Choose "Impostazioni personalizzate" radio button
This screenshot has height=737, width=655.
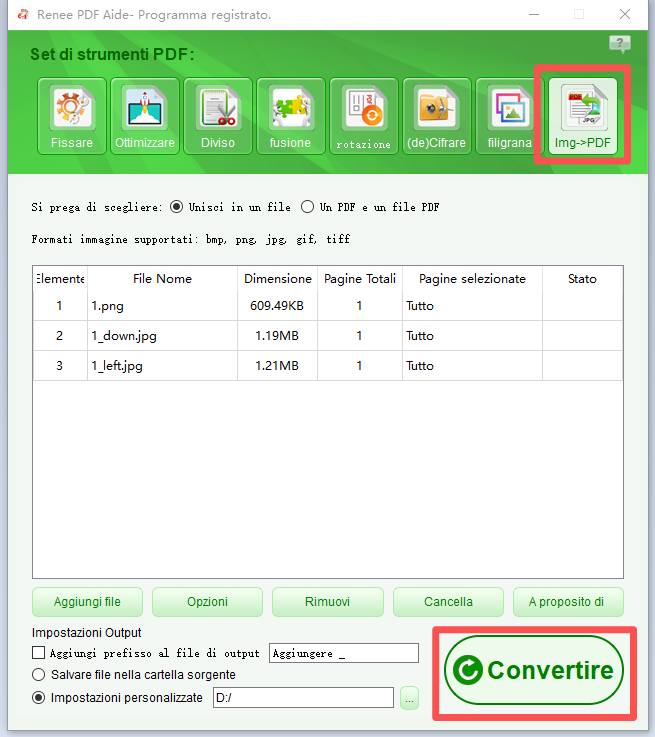[x=39, y=697]
